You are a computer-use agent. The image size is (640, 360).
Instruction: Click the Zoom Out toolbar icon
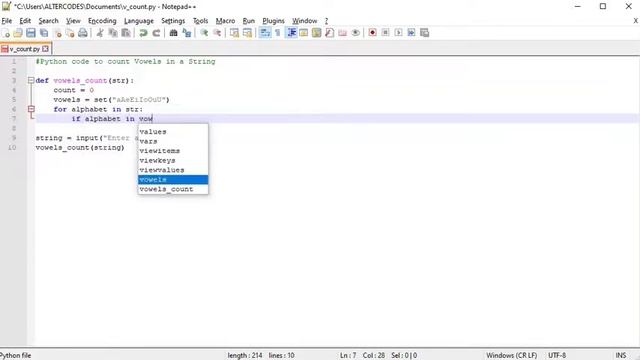(x=217, y=33)
